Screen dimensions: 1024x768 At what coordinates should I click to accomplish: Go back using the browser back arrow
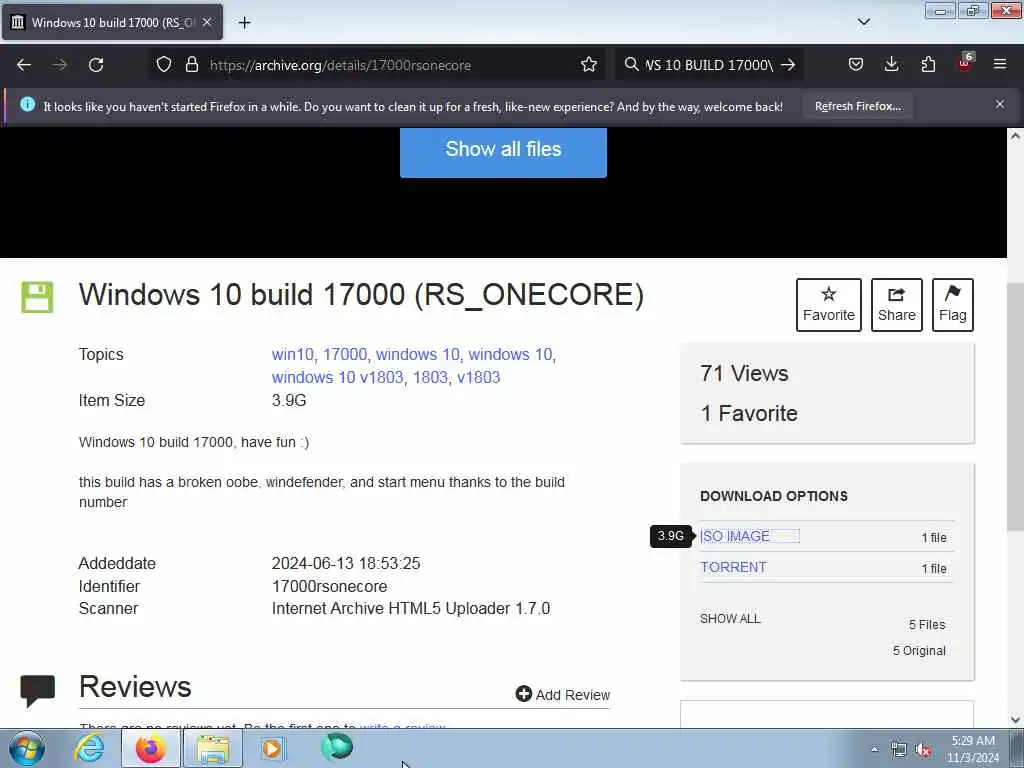[24, 65]
